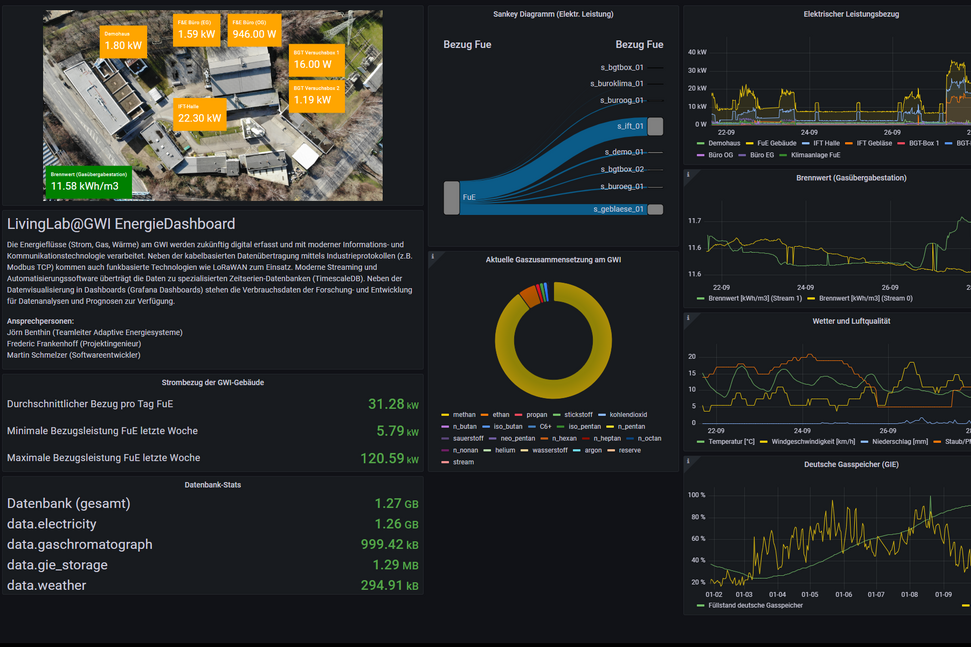This screenshot has height=647, width=971.
Task: Toggle methan series in gas composition legend
Action: [x=464, y=414]
